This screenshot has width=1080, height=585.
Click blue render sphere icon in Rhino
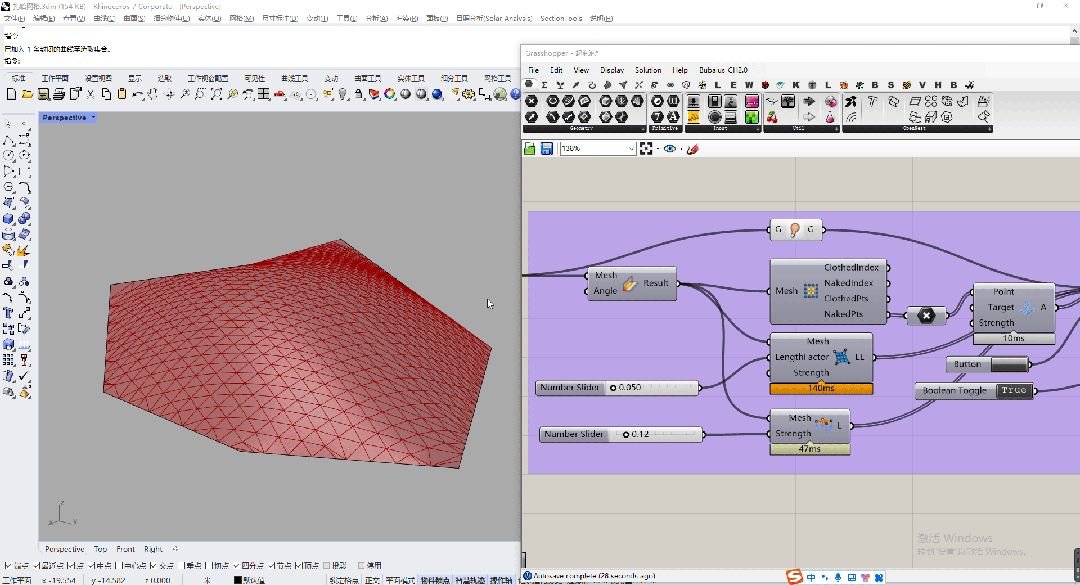[x=437, y=94]
